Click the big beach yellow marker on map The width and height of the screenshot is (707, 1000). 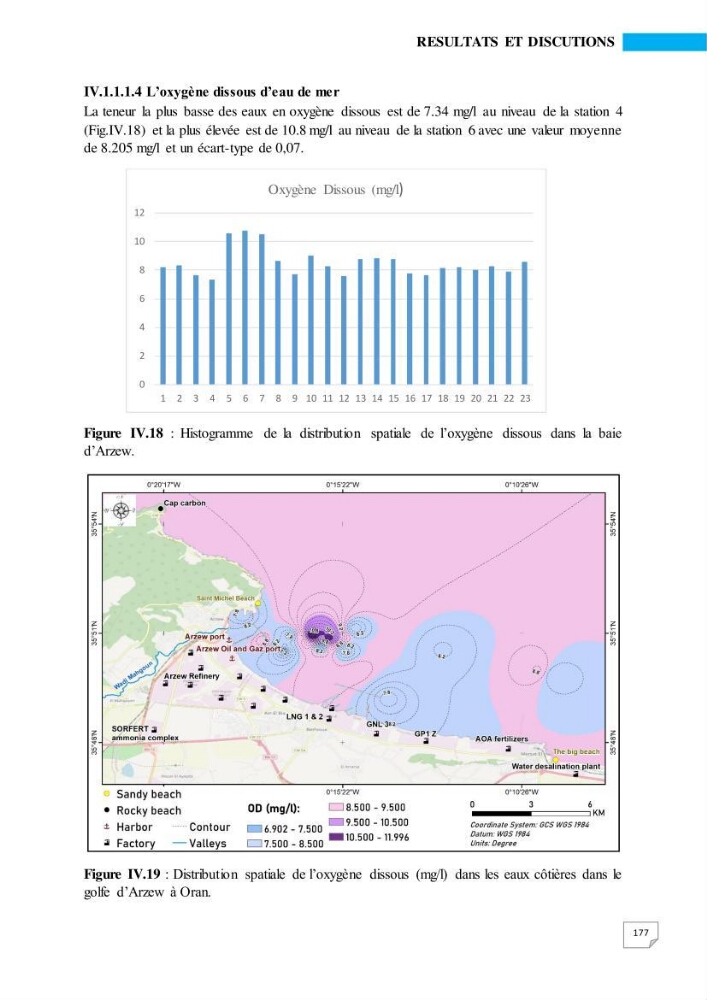(x=555, y=760)
